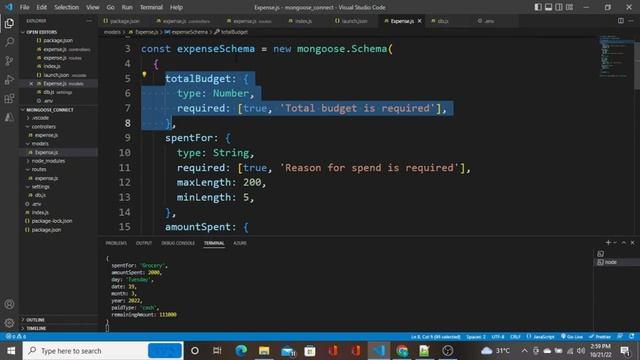Toggle the bottom panel layout icon

[x=548, y=7]
